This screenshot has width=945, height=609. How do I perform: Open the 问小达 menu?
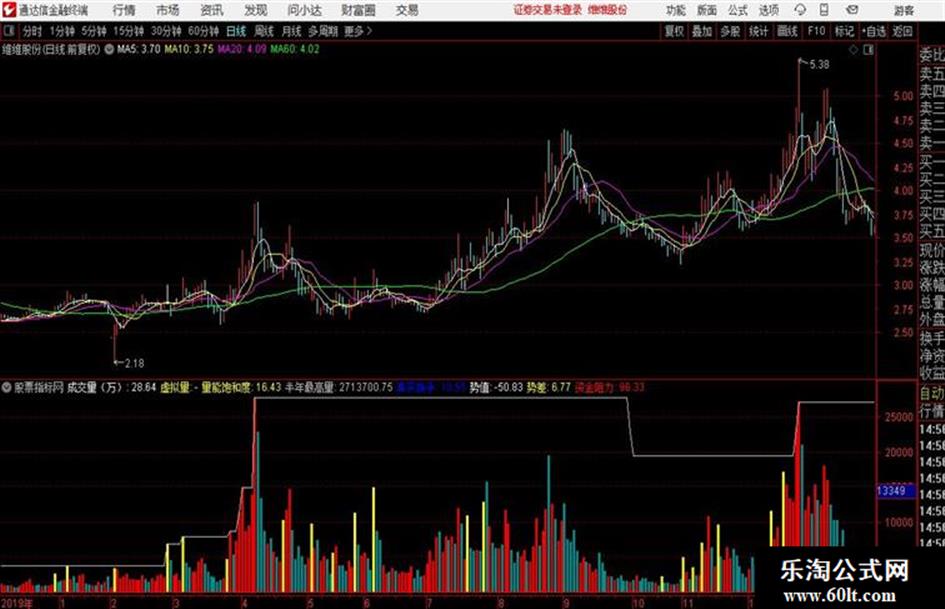click(304, 10)
